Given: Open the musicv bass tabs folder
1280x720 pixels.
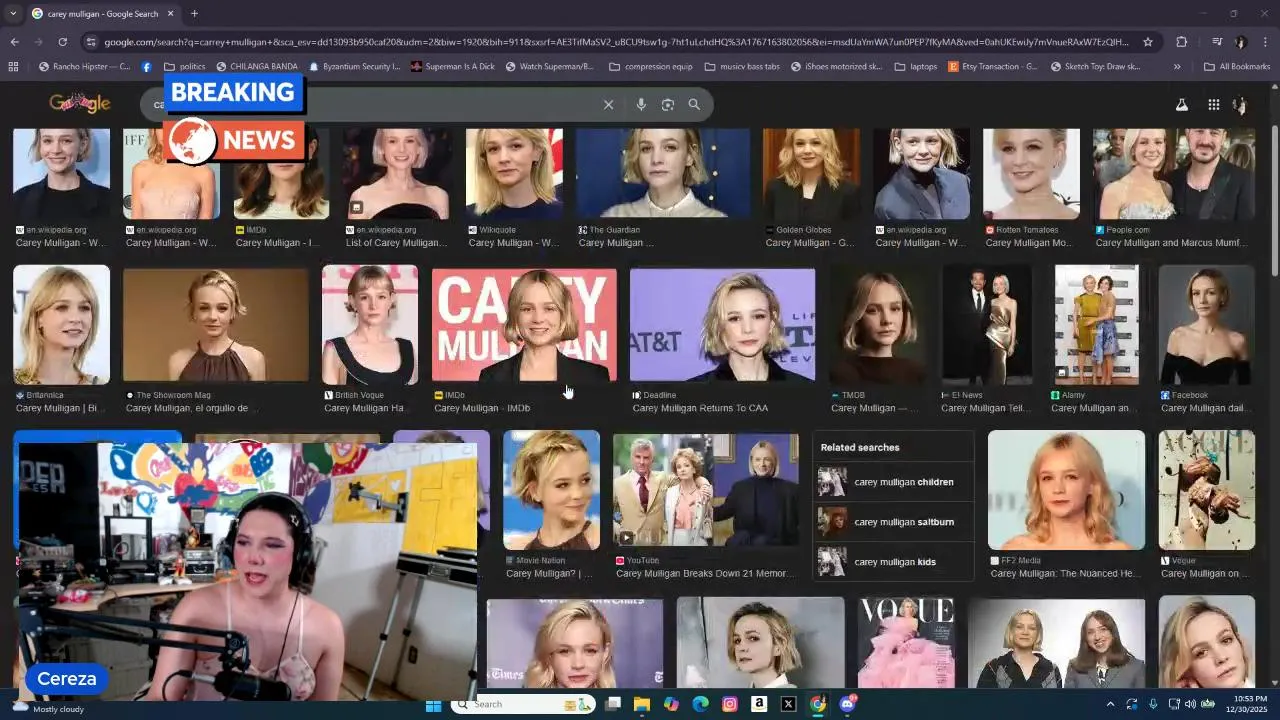Looking at the screenshot, I should point(742,67).
